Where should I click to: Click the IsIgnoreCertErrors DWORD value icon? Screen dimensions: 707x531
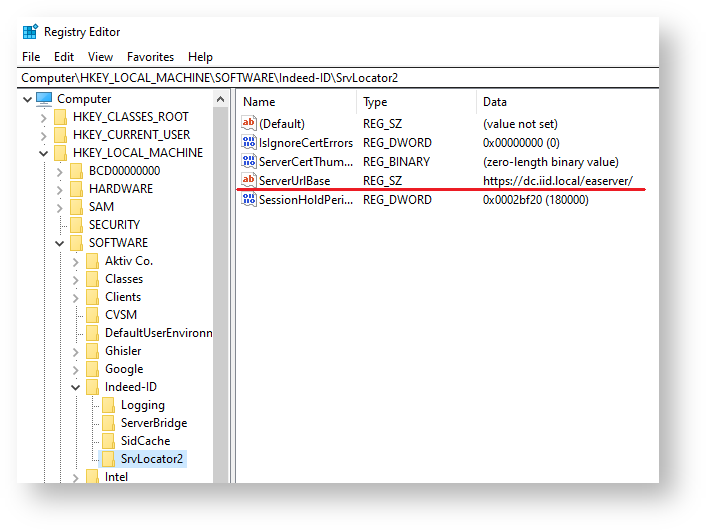tap(249, 143)
